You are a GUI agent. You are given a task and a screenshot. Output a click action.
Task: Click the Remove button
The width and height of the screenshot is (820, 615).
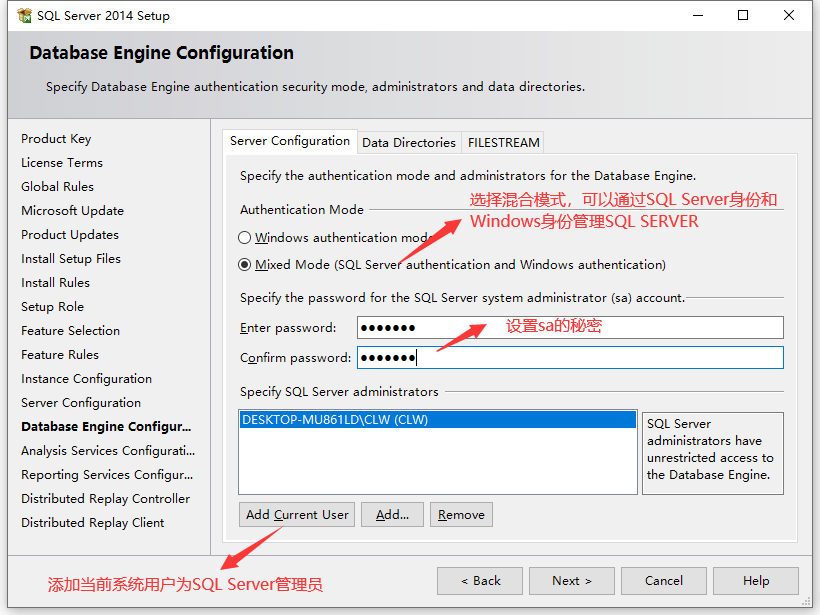461,515
